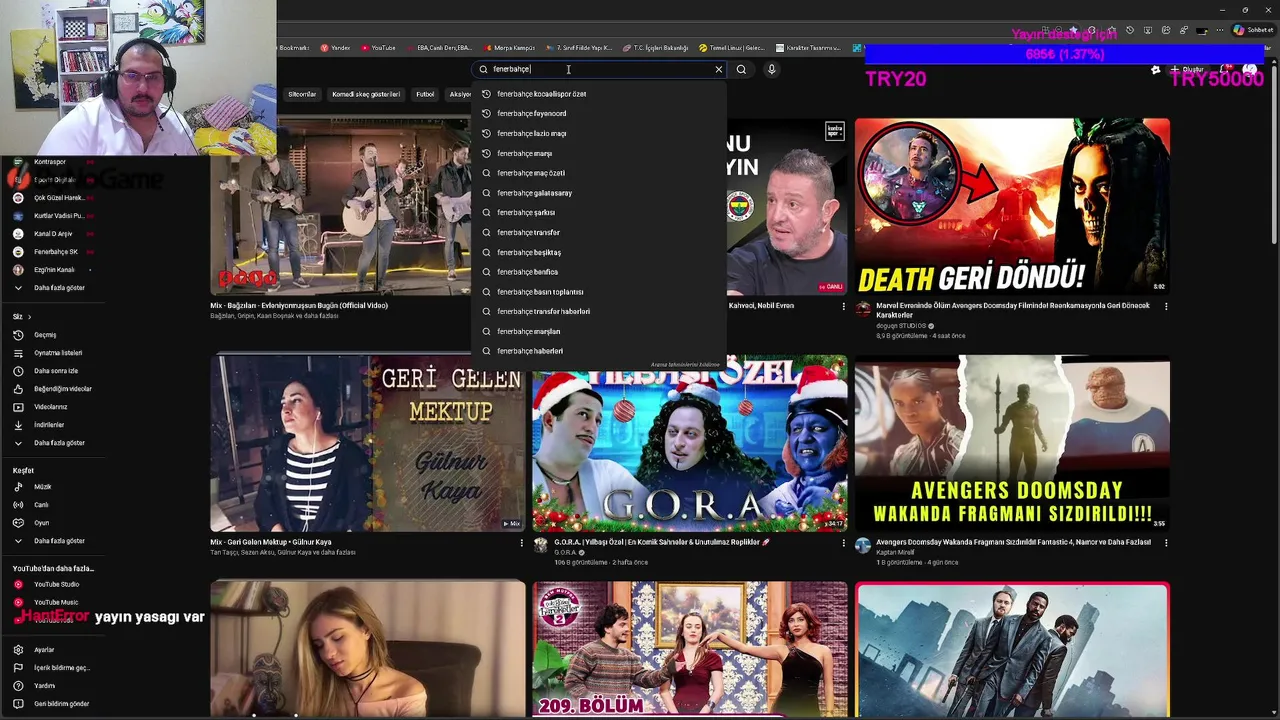The width and height of the screenshot is (1280, 720).
Task: Open Videolarınız page
Action: point(50,407)
